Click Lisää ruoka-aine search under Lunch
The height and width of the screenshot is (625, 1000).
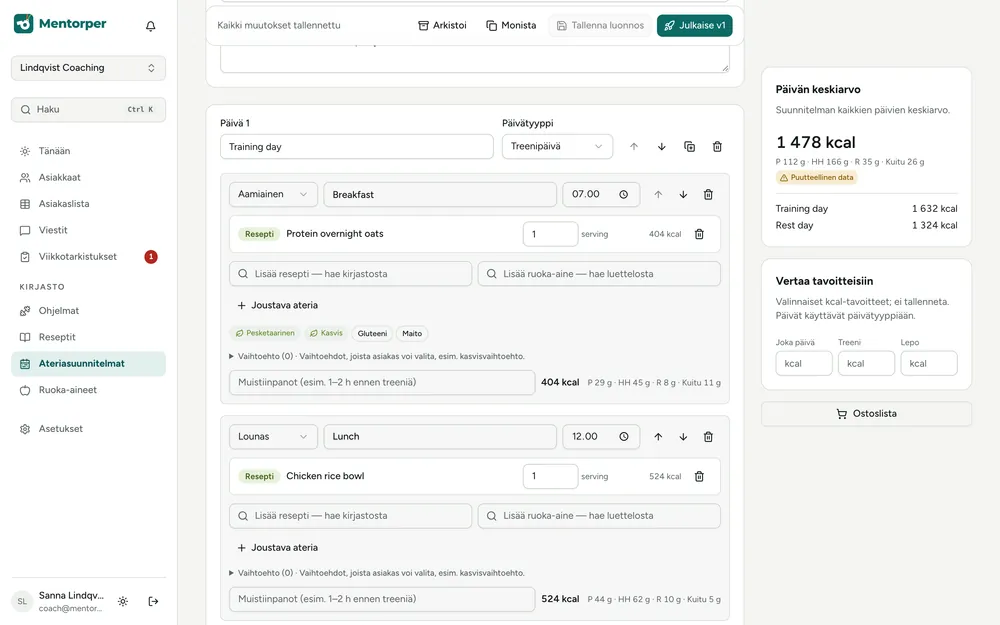(599, 516)
